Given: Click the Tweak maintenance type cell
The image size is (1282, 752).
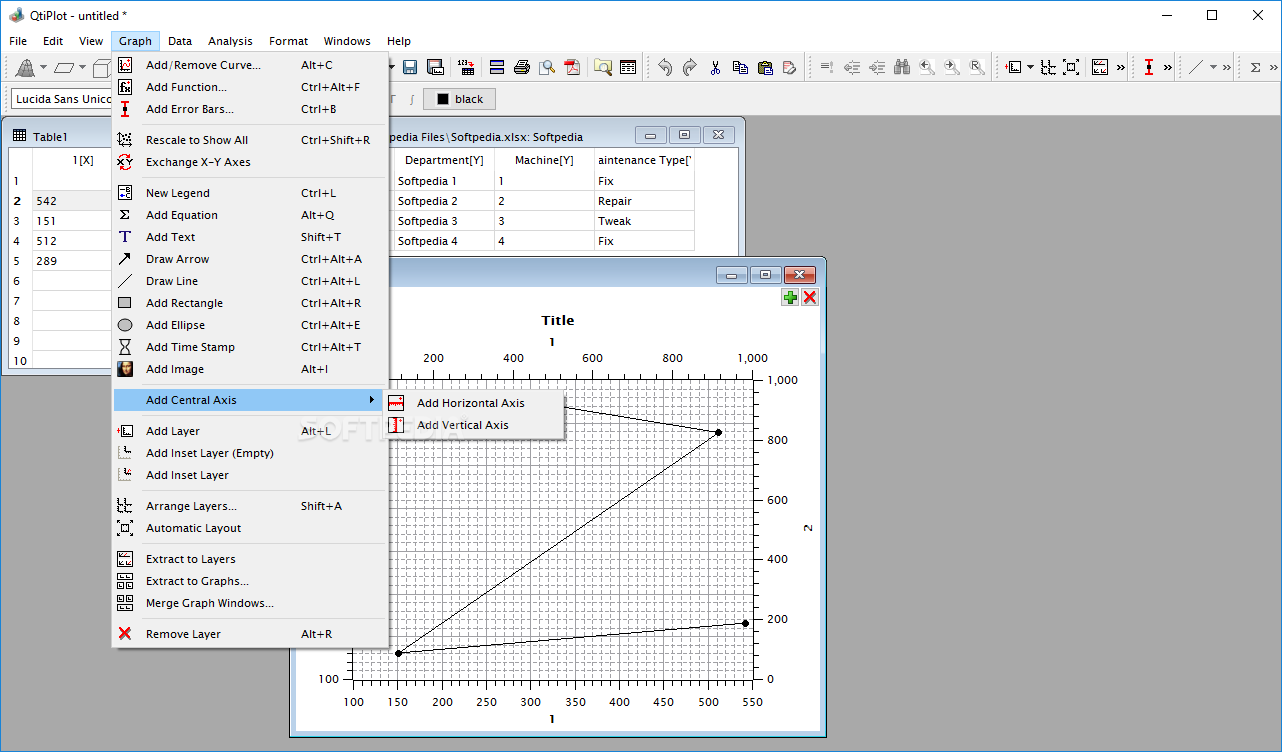Looking at the screenshot, I should 644,221.
